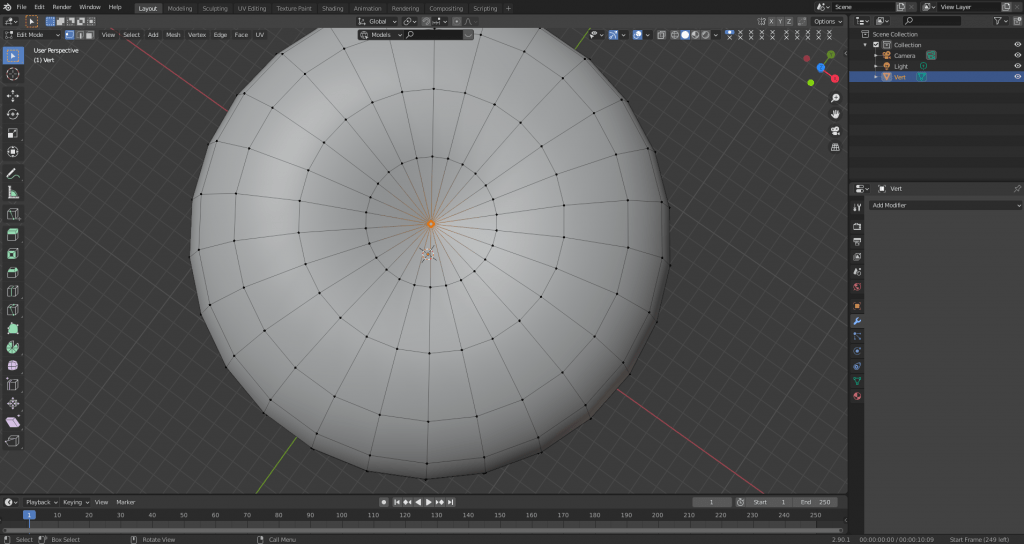Switch to the UV Editing workspace tab
The width and height of the screenshot is (1024, 544).
tap(251, 8)
